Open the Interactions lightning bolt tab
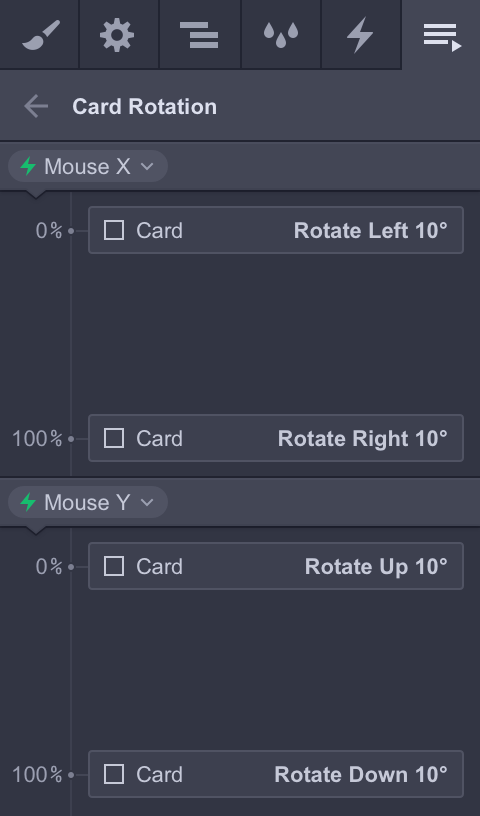The width and height of the screenshot is (480, 816). 360,34
